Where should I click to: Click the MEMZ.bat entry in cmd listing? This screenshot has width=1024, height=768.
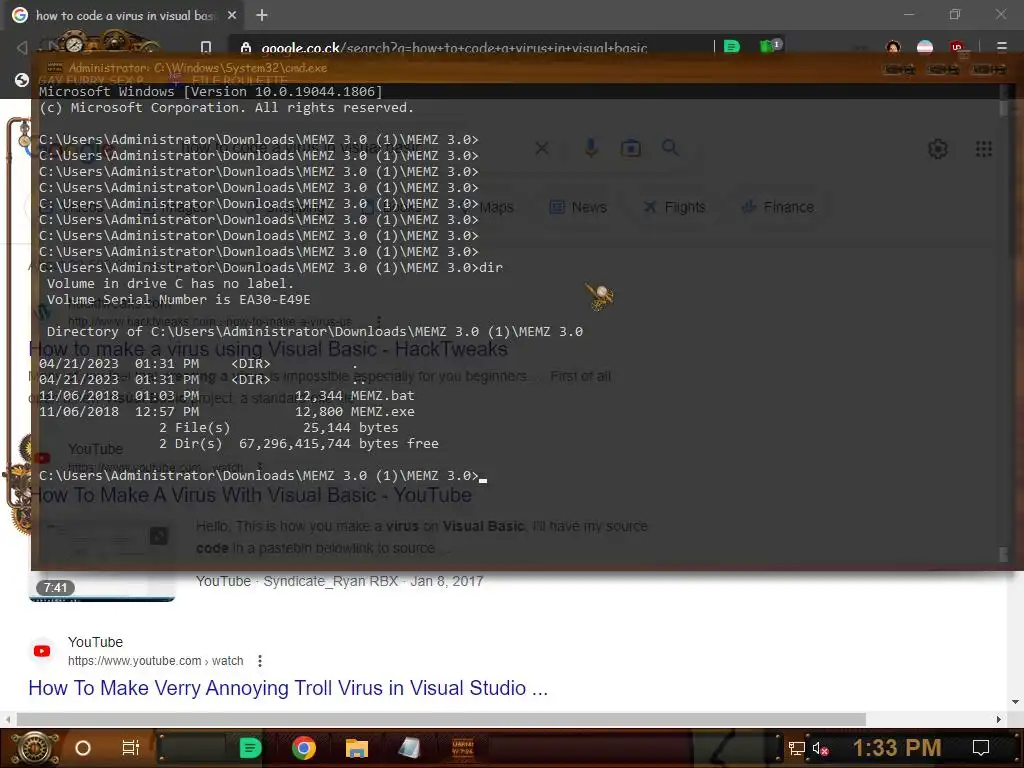click(383, 396)
